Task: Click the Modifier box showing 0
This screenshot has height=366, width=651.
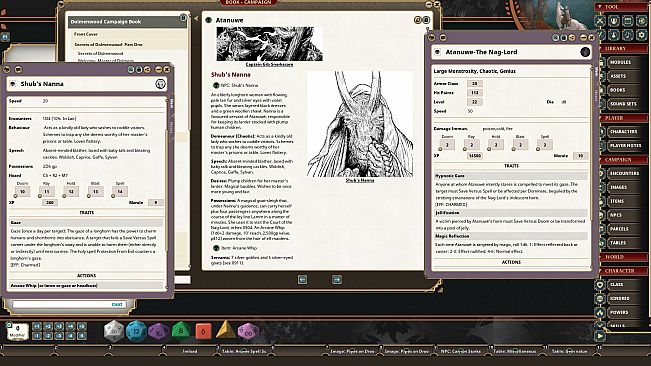Action: click(17, 331)
